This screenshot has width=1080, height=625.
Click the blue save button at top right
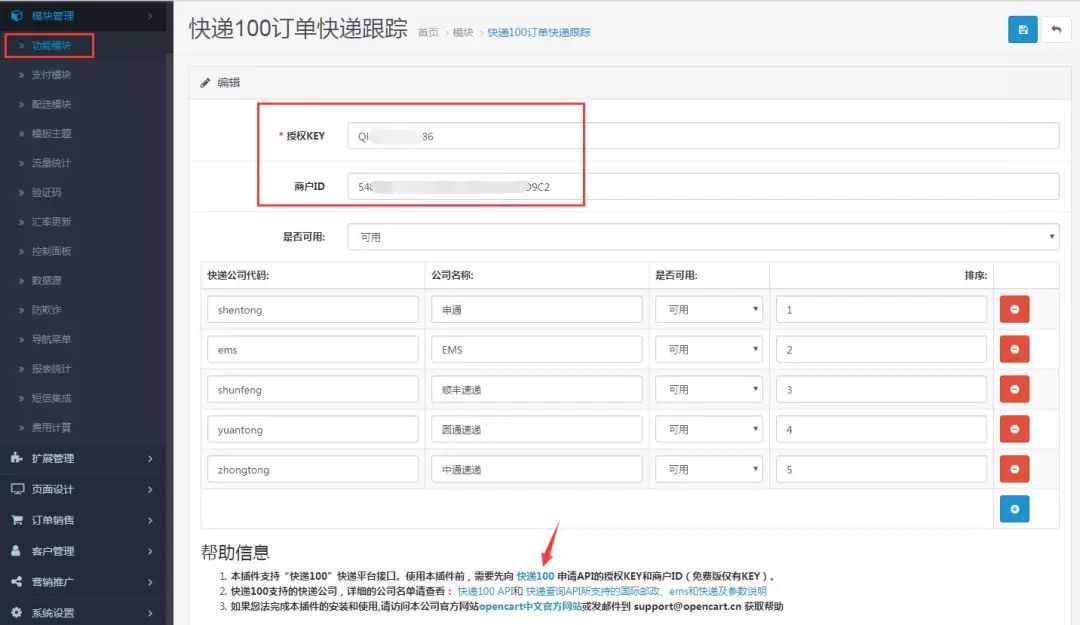point(1023,30)
